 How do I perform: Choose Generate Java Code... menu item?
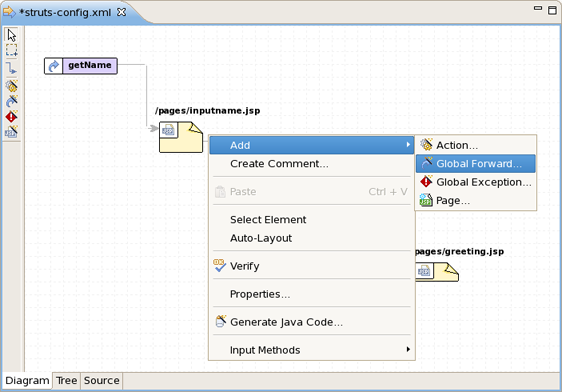pyautogui.click(x=311, y=322)
